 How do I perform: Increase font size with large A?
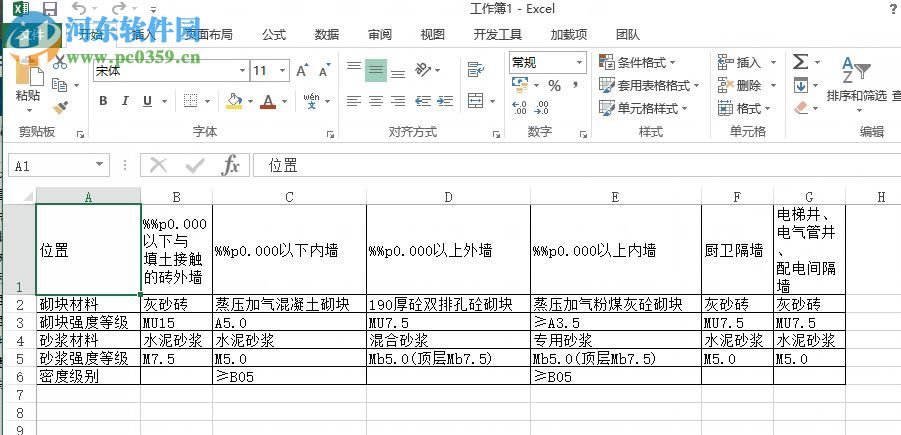click(x=302, y=71)
